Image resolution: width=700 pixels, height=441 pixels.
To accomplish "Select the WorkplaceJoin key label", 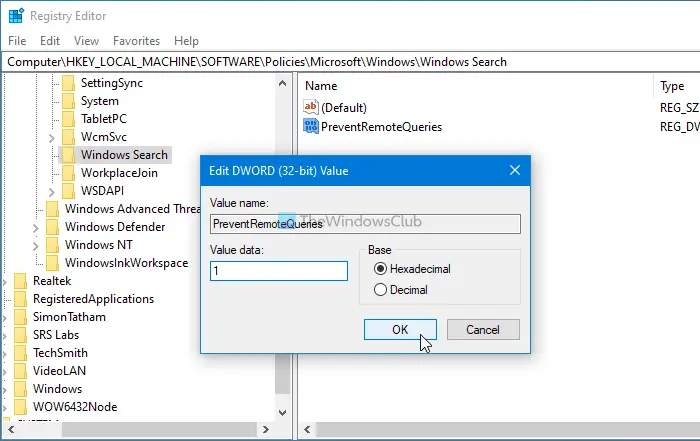I will (119, 173).
